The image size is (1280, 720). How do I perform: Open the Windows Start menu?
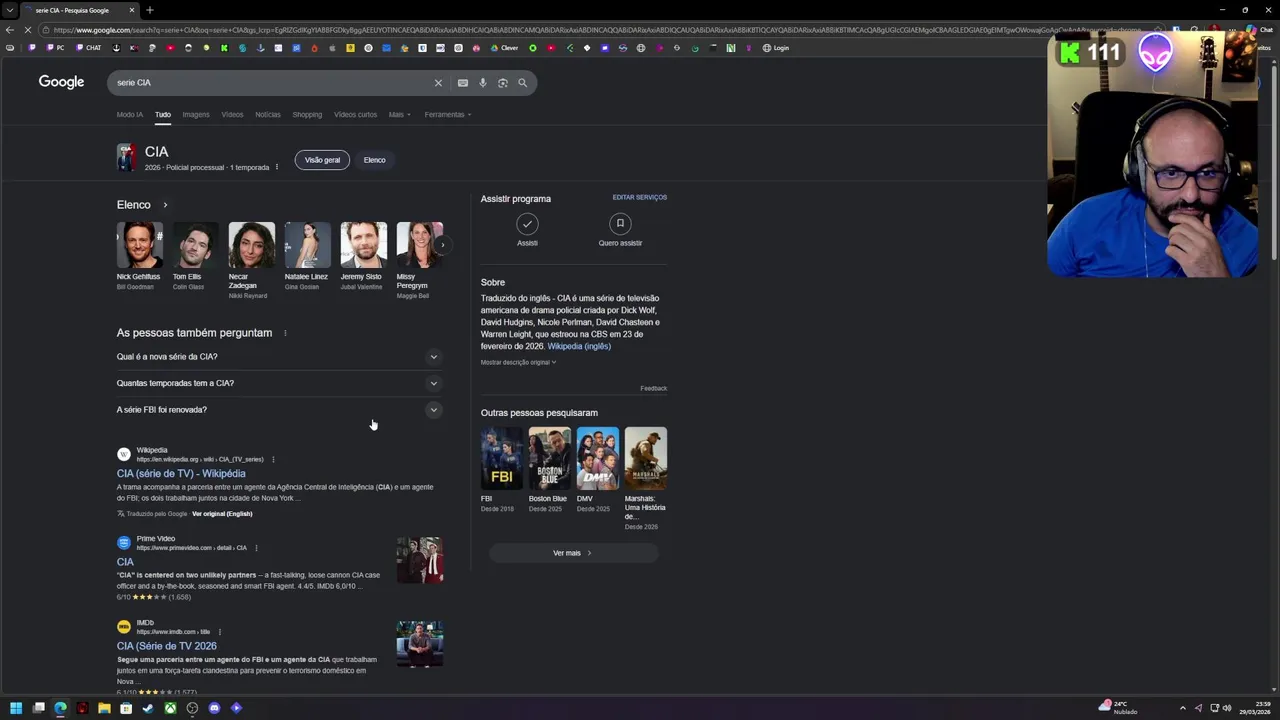16,708
